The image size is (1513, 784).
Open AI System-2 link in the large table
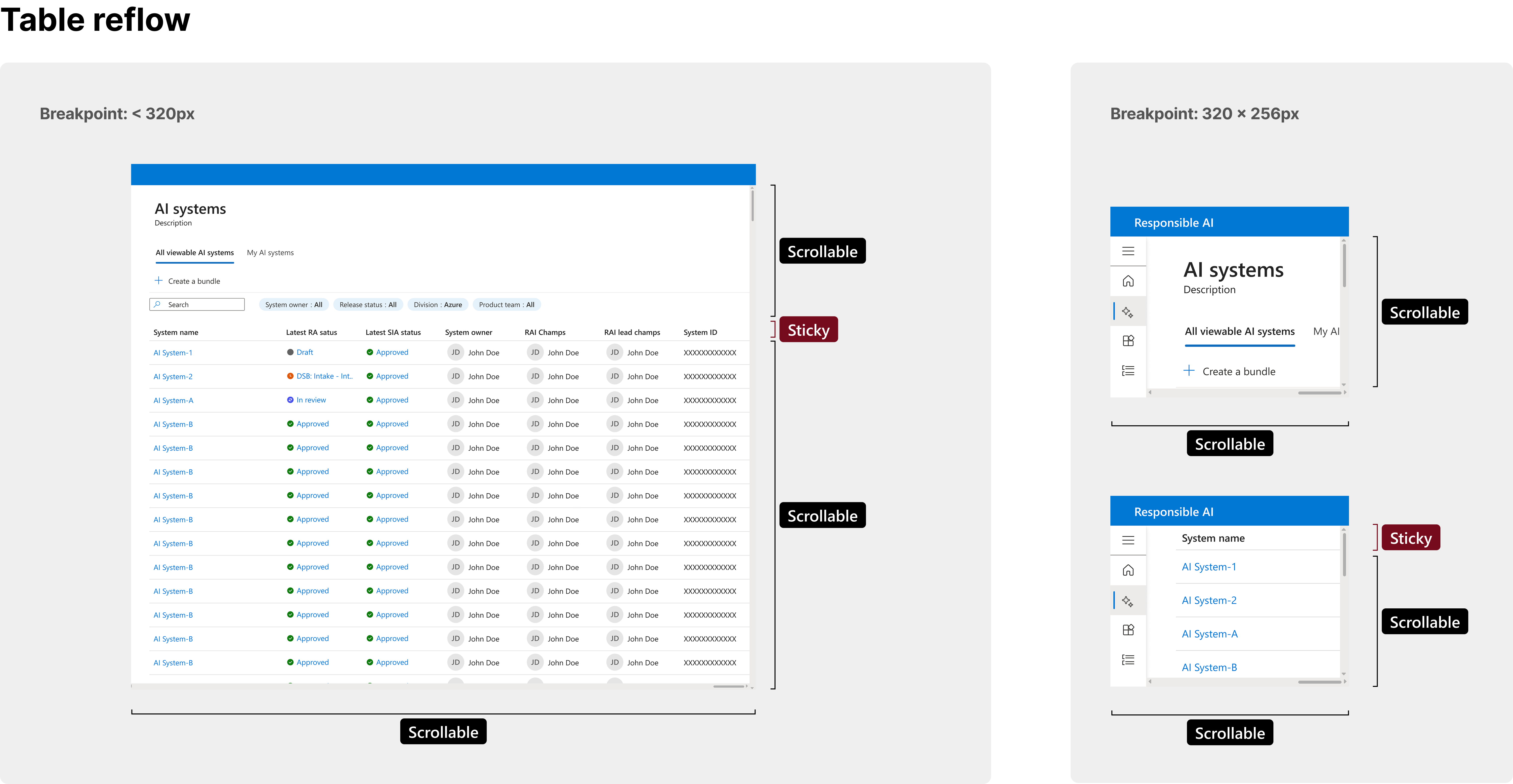point(173,376)
